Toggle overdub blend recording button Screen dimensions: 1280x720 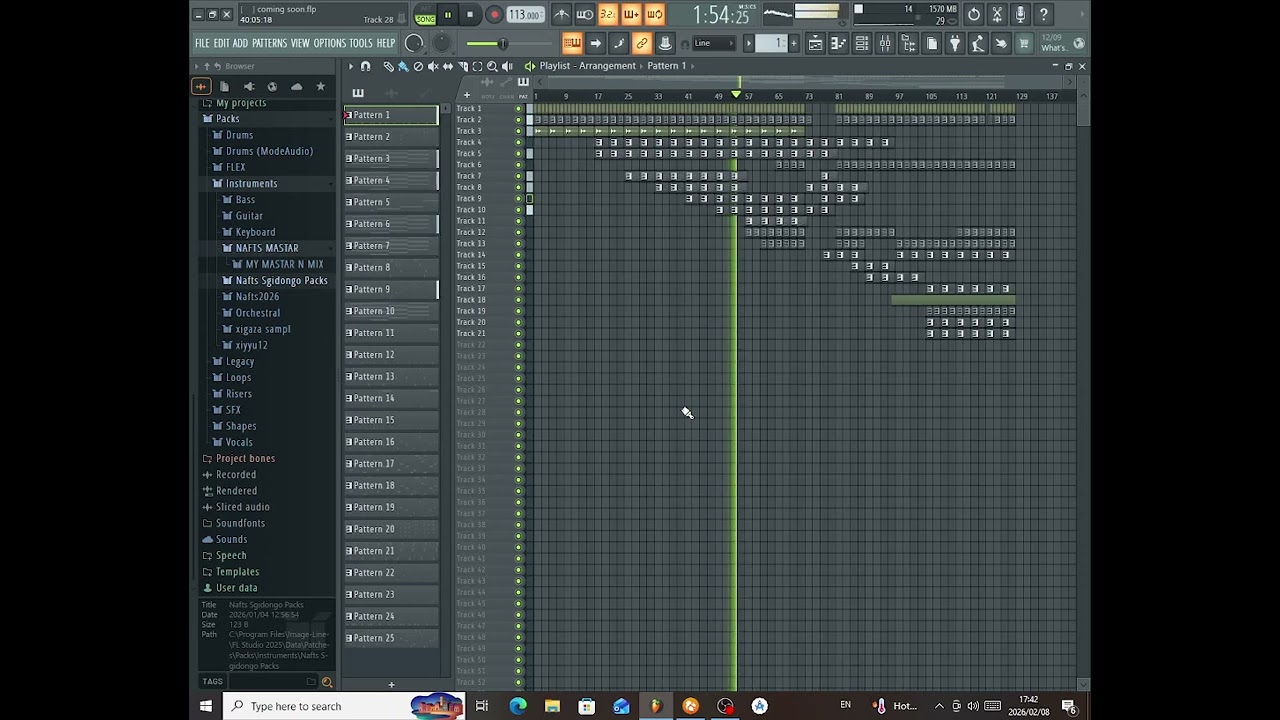pyautogui.click(x=631, y=14)
